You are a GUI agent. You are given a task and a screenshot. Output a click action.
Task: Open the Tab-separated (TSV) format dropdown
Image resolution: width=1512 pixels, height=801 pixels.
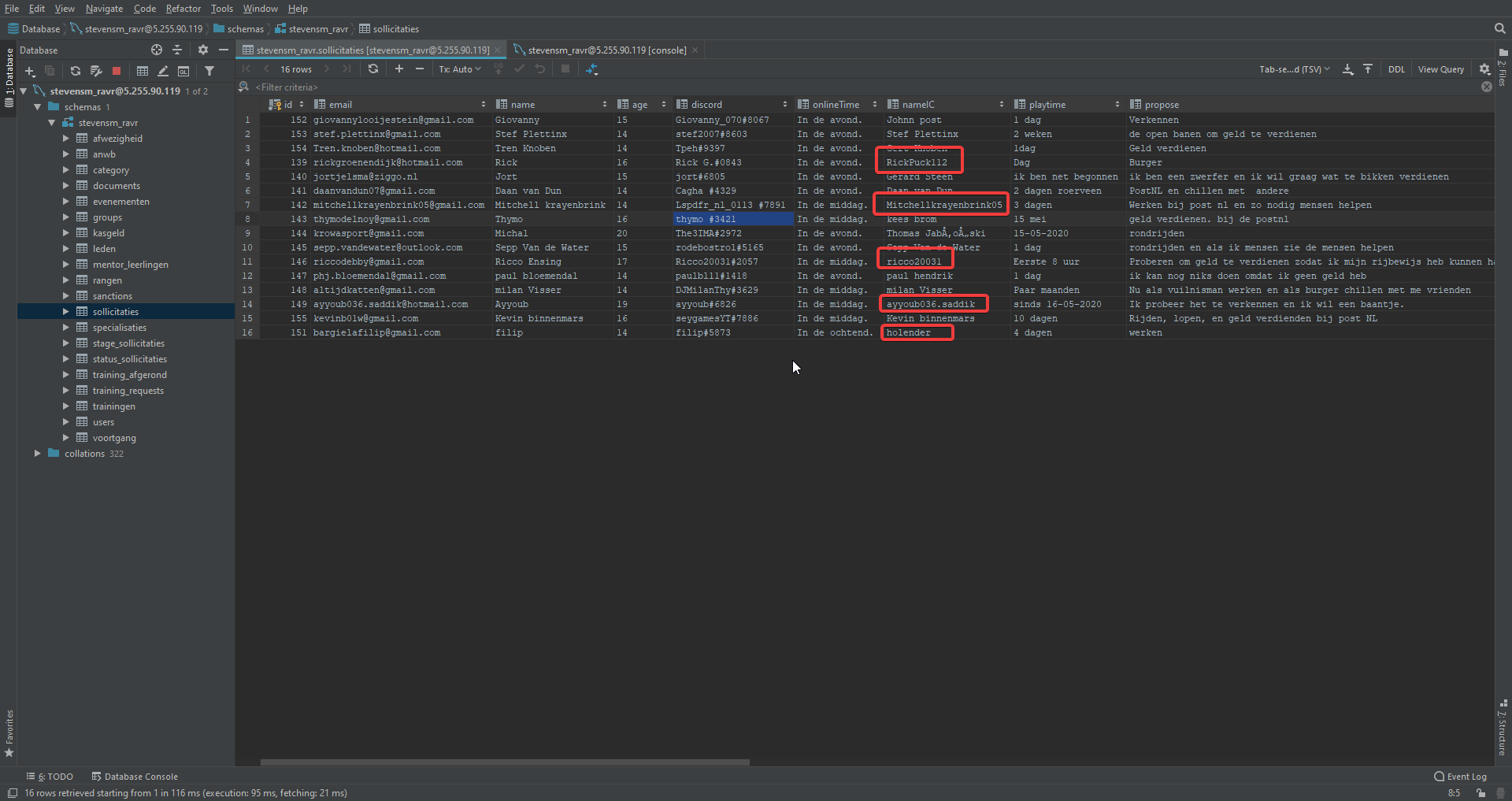pos(1294,69)
